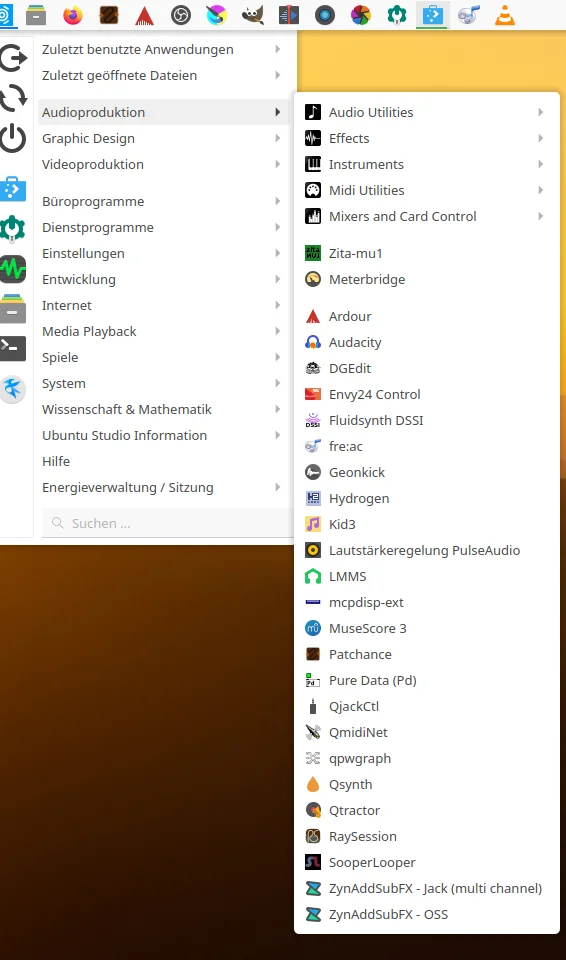Start GIMP from the top panel
566x960 pixels.
tap(253, 15)
